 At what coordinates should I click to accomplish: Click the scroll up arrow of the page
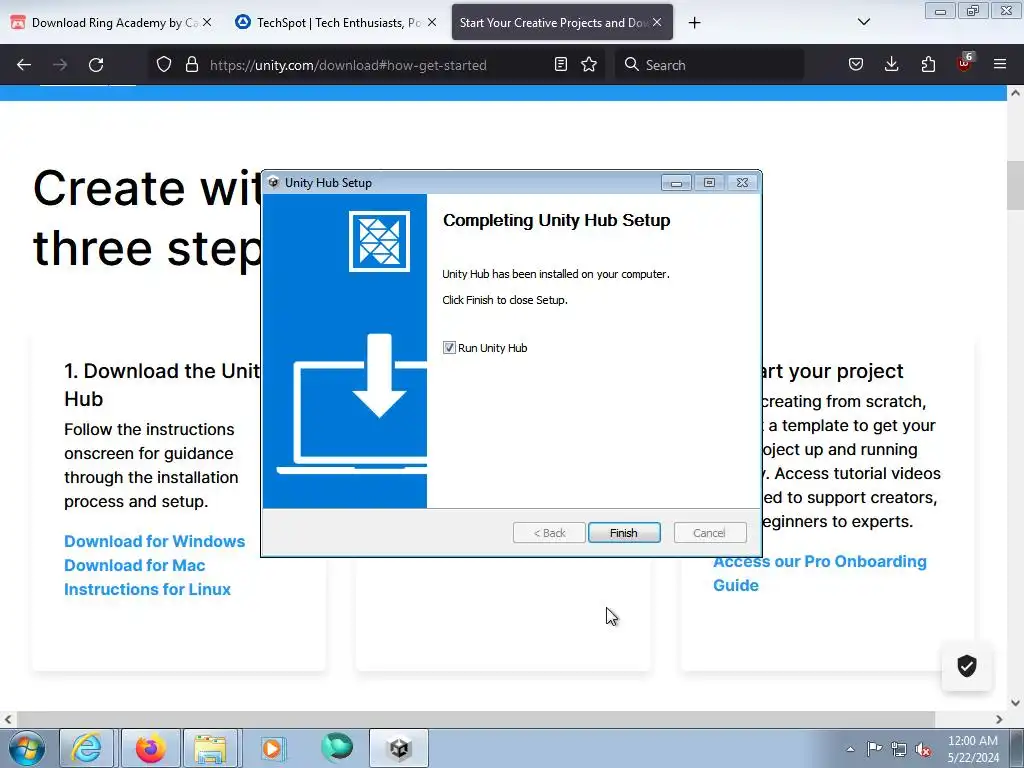[1015, 93]
